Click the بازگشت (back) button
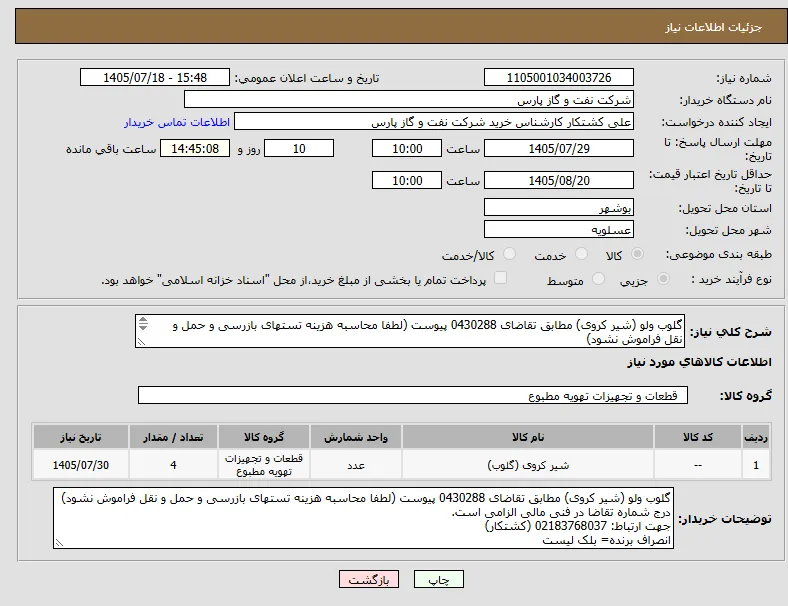The height and width of the screenshot is (606, 788). (x=369, y=579)
